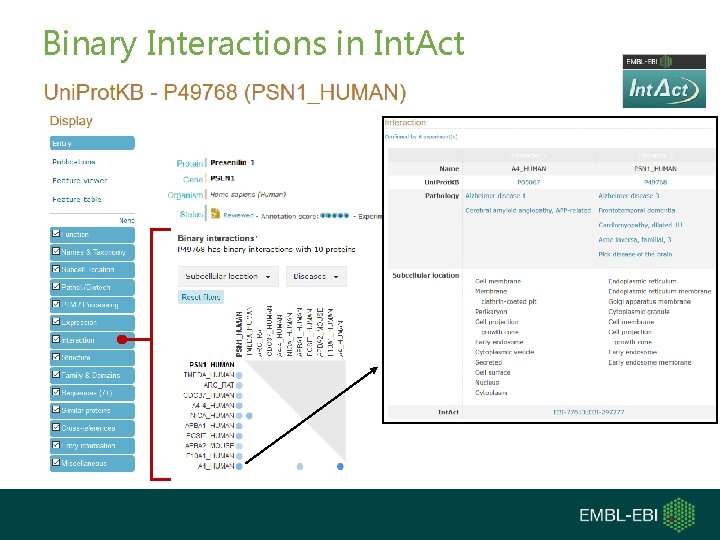Click the Reviewed status document icon
The width and height of the screenshot is (720, 540).
215,214
